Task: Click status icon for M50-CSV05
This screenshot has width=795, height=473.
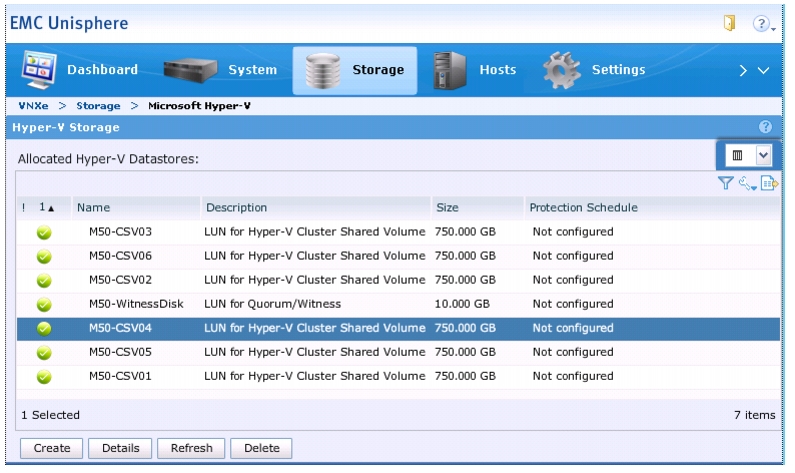Action: 44,352
